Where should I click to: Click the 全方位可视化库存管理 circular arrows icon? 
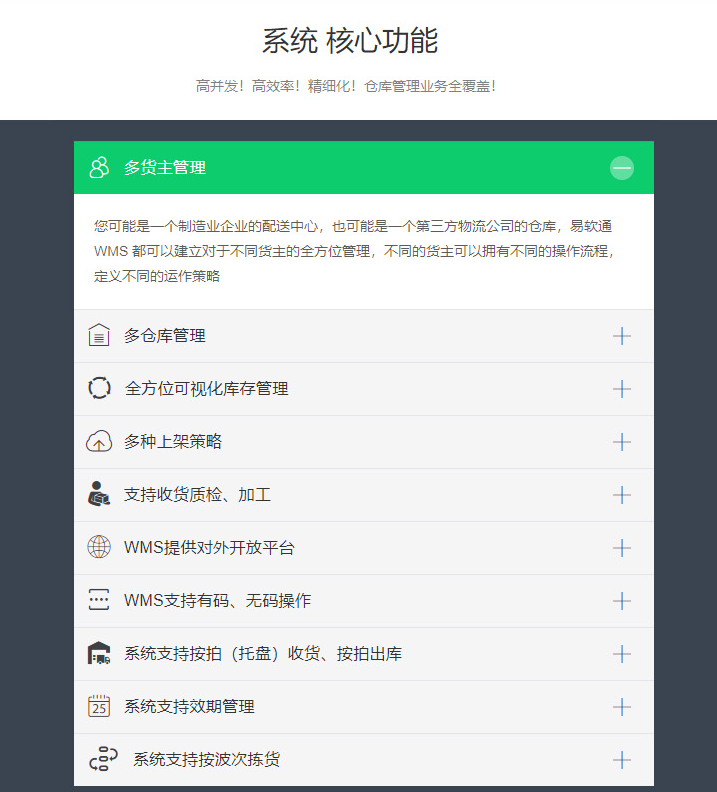coord(99,388)
